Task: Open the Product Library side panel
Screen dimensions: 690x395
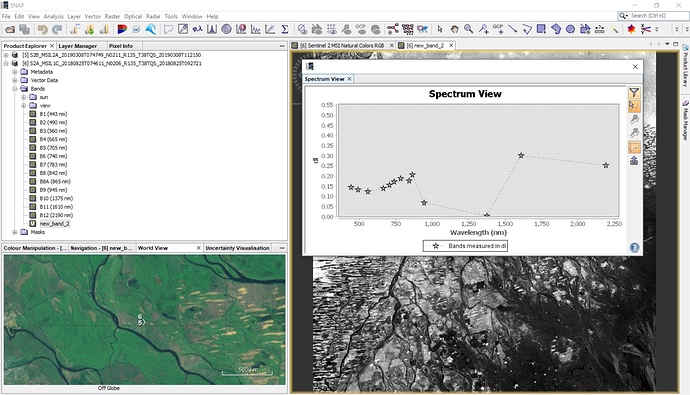Action: click(x=685, y=65)
